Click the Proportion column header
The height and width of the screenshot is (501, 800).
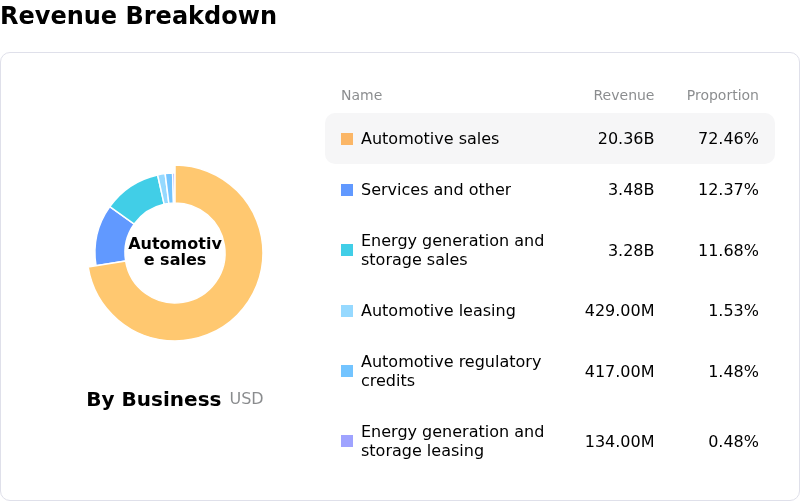[x=722, y=96]
